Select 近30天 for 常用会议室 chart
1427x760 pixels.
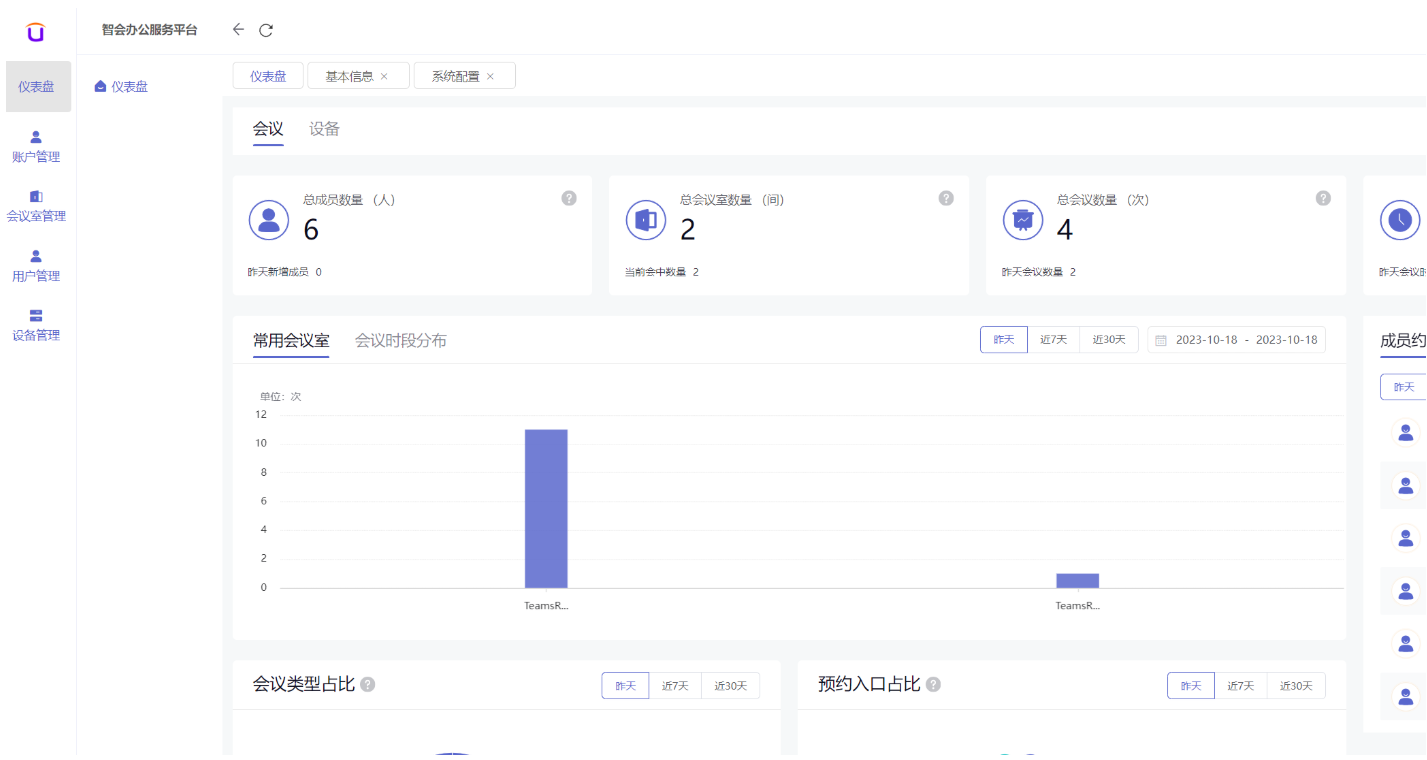1109,340
